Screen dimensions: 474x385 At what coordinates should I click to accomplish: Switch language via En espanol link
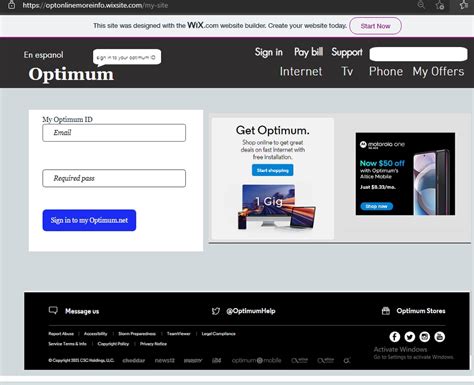[43, 55]
